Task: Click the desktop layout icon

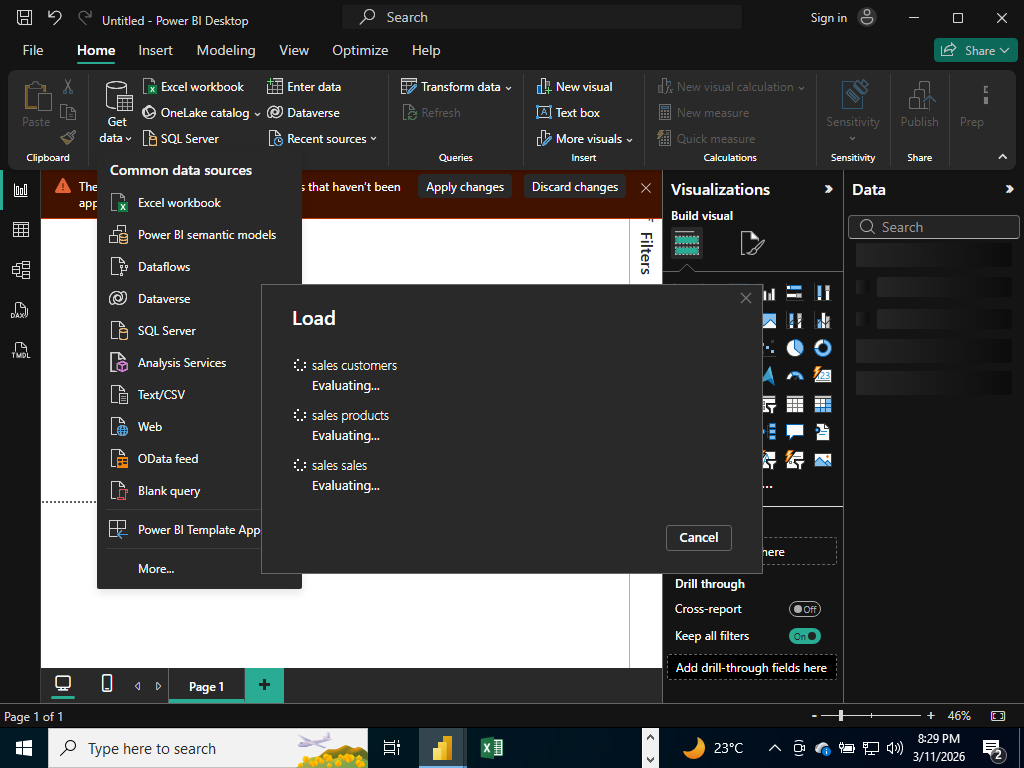Action: pyautogui.click(x=63, y=684)
